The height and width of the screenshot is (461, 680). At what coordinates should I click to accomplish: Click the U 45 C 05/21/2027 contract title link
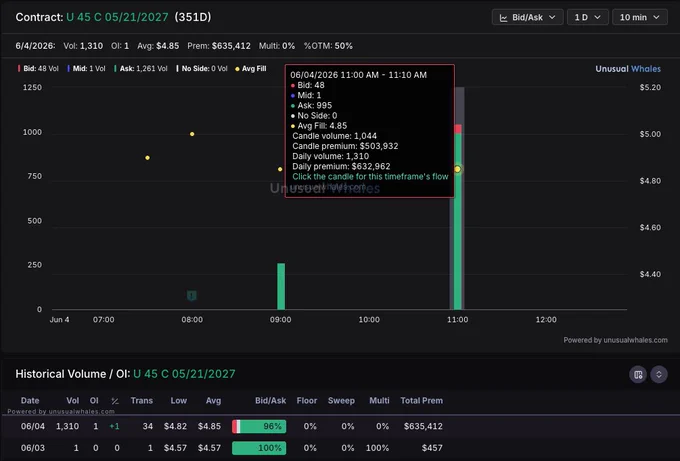[x=117, y=17]
